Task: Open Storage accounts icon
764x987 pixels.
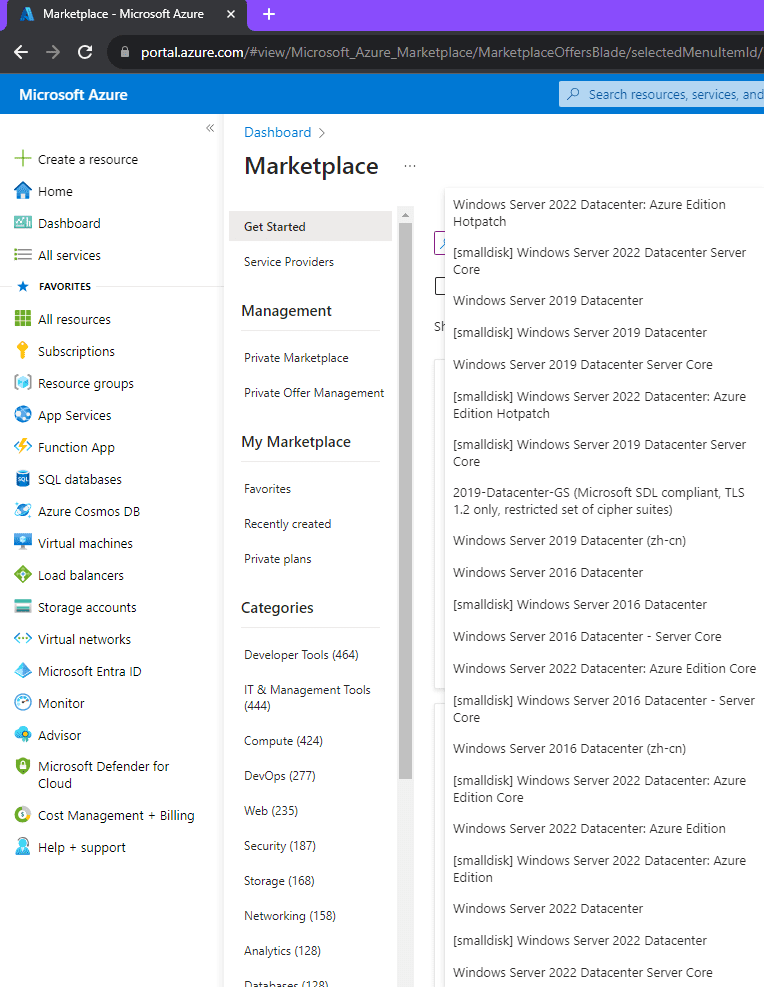Action: click(23, 607)
